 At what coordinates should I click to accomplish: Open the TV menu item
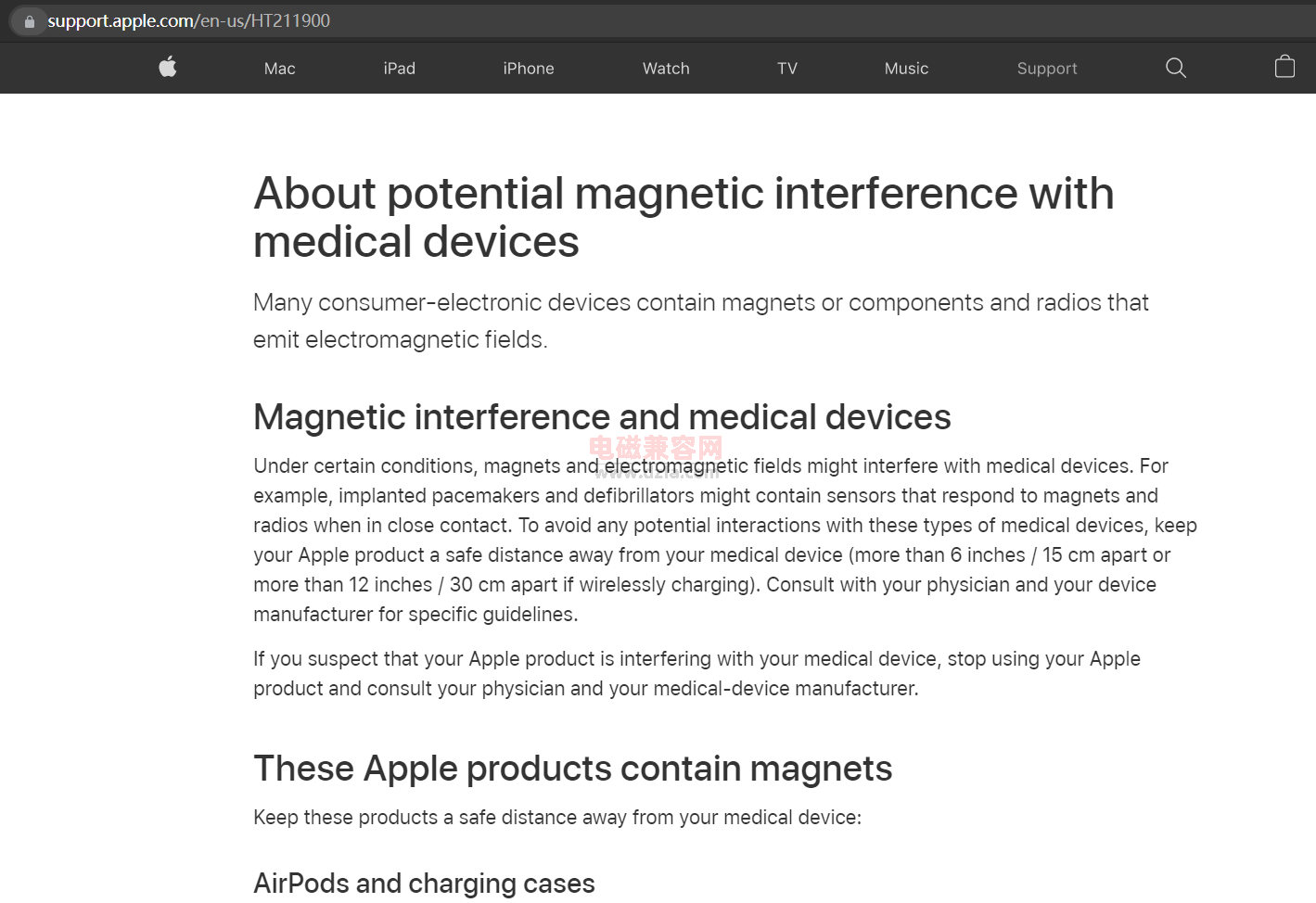pos(787,69)
